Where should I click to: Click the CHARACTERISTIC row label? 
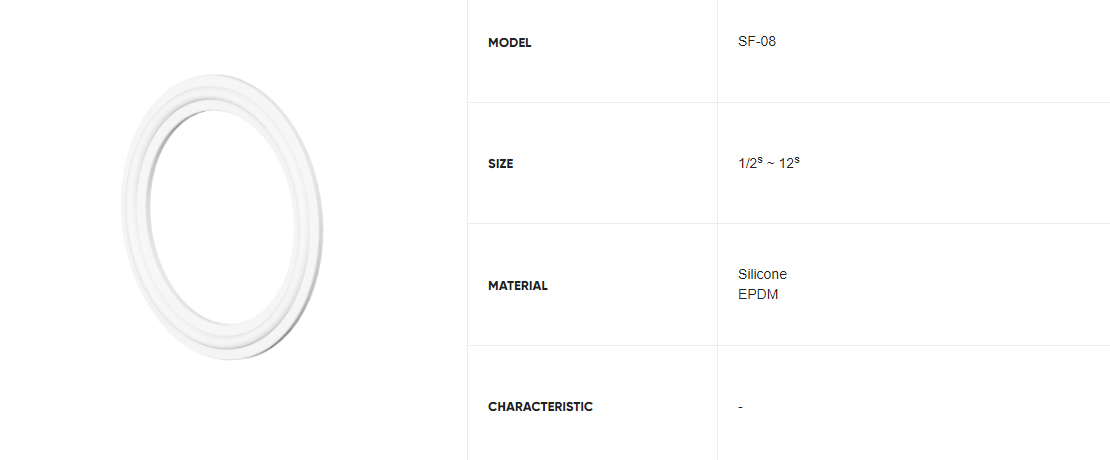(540, 407)
